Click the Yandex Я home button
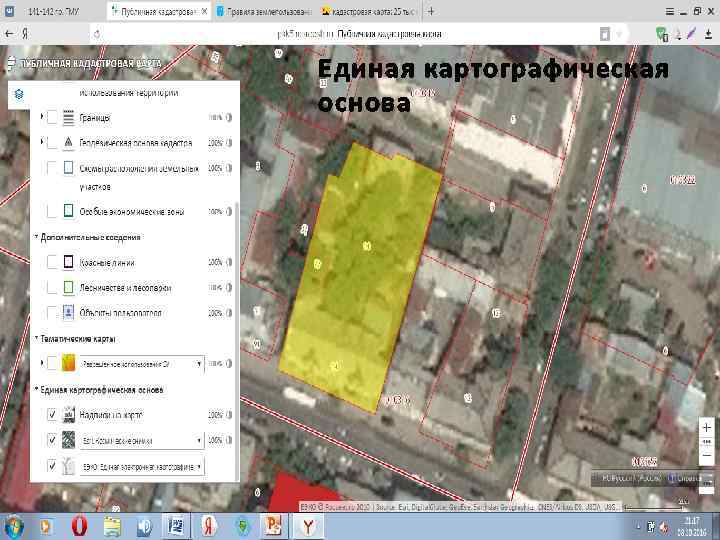720x540 pixels. point(25,34)
